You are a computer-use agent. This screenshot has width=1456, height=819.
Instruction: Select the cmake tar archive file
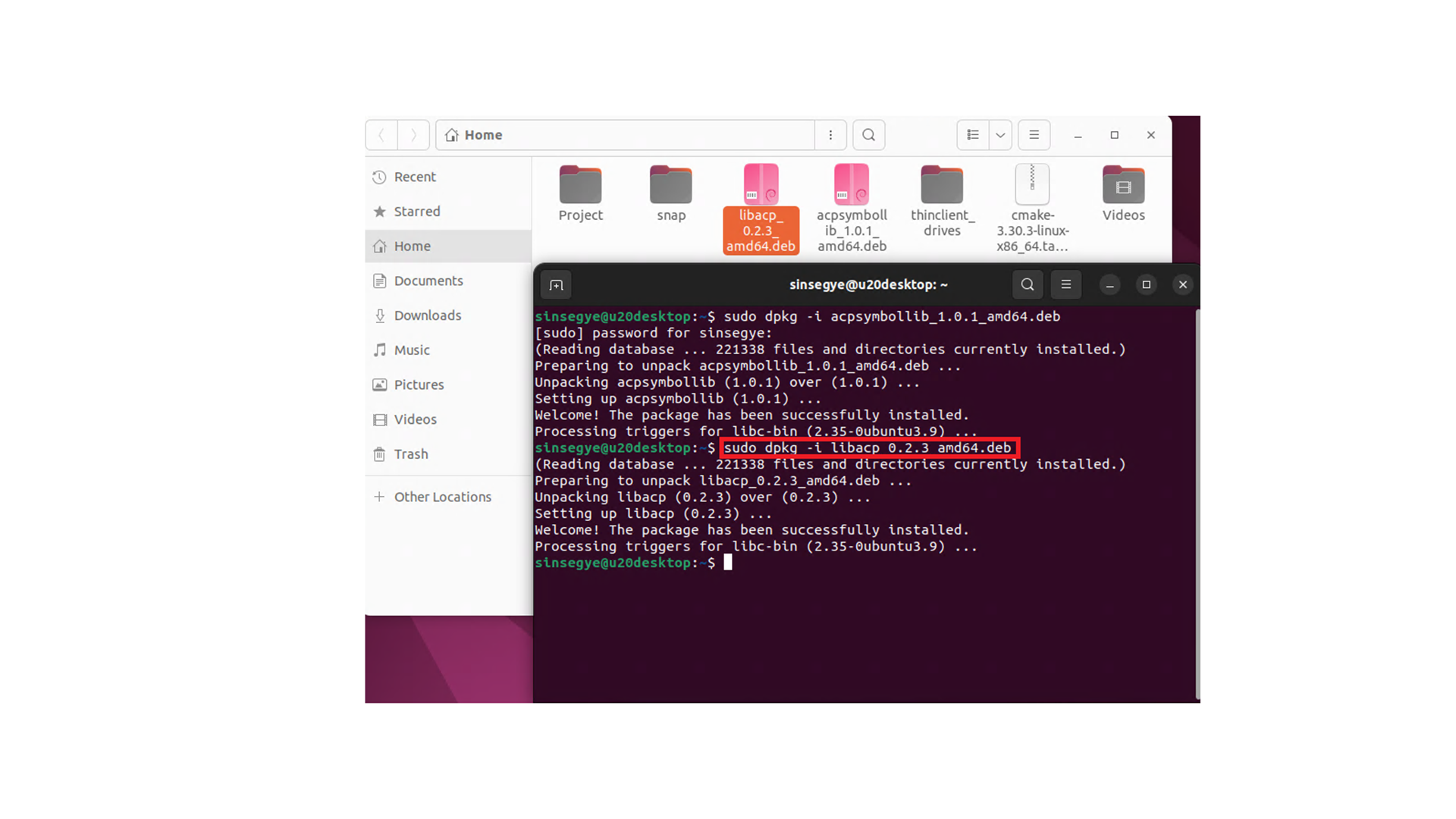[x=1032, y=184]
